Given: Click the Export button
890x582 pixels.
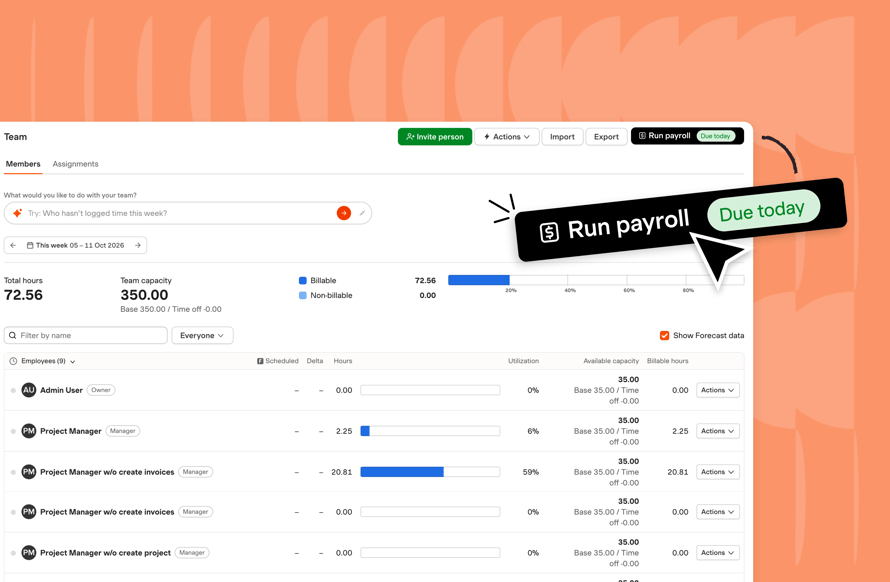Looking at the screenshot, I should [606, 137].
